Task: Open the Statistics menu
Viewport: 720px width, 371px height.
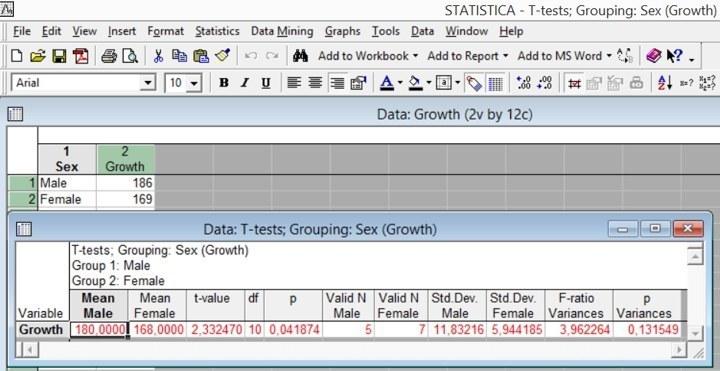Action: click(x=217, y=31)
